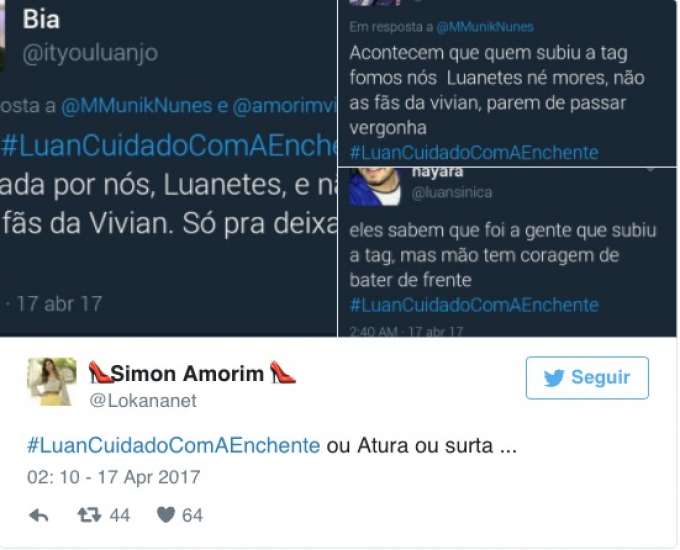Open the hashtag below 'vergonha' text
This screenshot has height=550, width=680.
click(474, 153)
